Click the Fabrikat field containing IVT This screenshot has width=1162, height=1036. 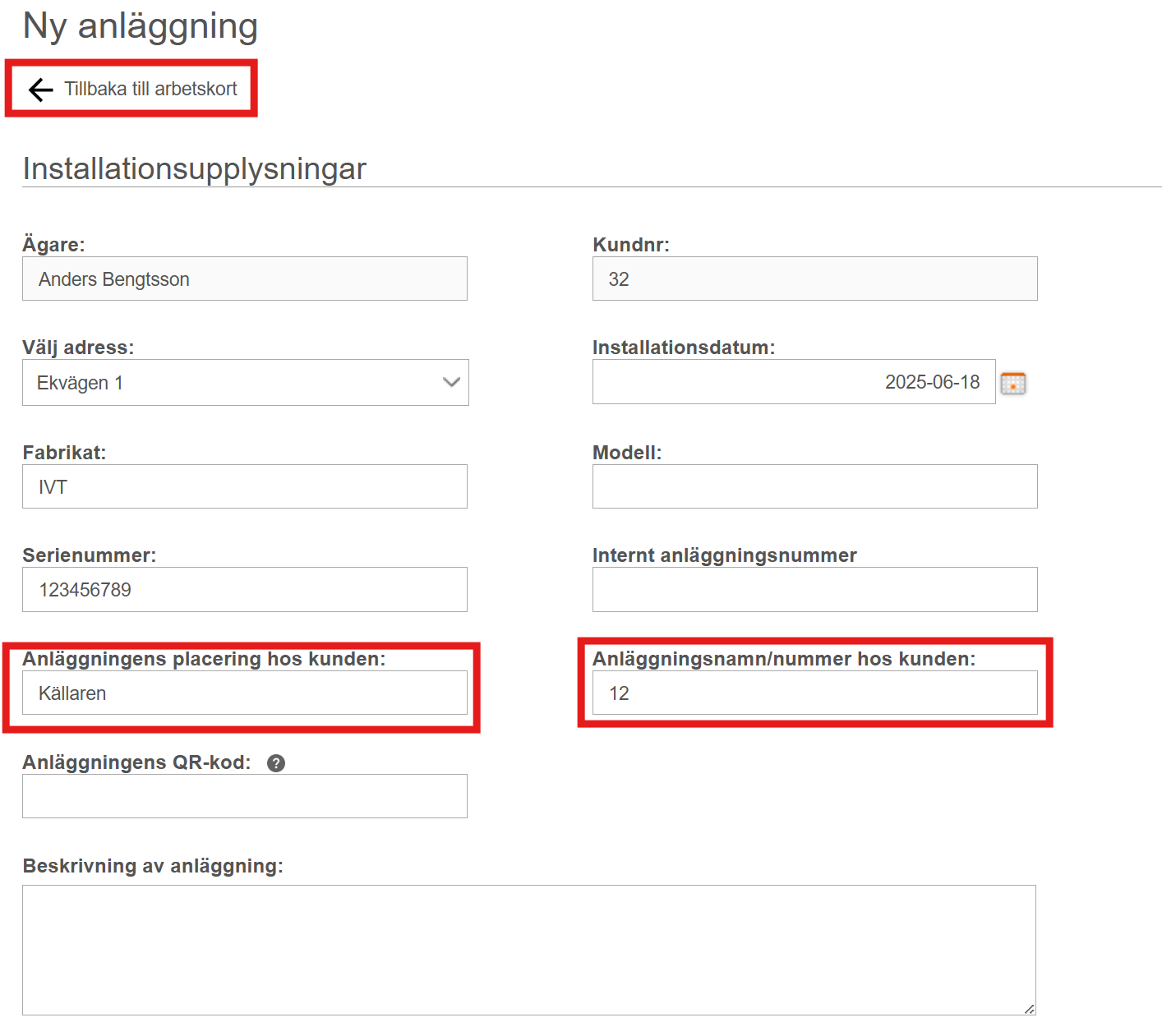pos(245,486)
